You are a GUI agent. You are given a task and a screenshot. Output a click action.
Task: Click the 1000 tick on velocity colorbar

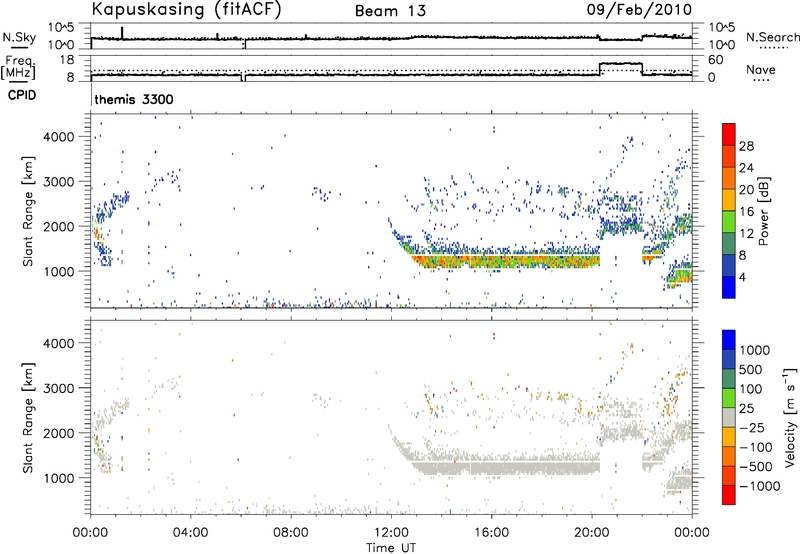point(755,350)
